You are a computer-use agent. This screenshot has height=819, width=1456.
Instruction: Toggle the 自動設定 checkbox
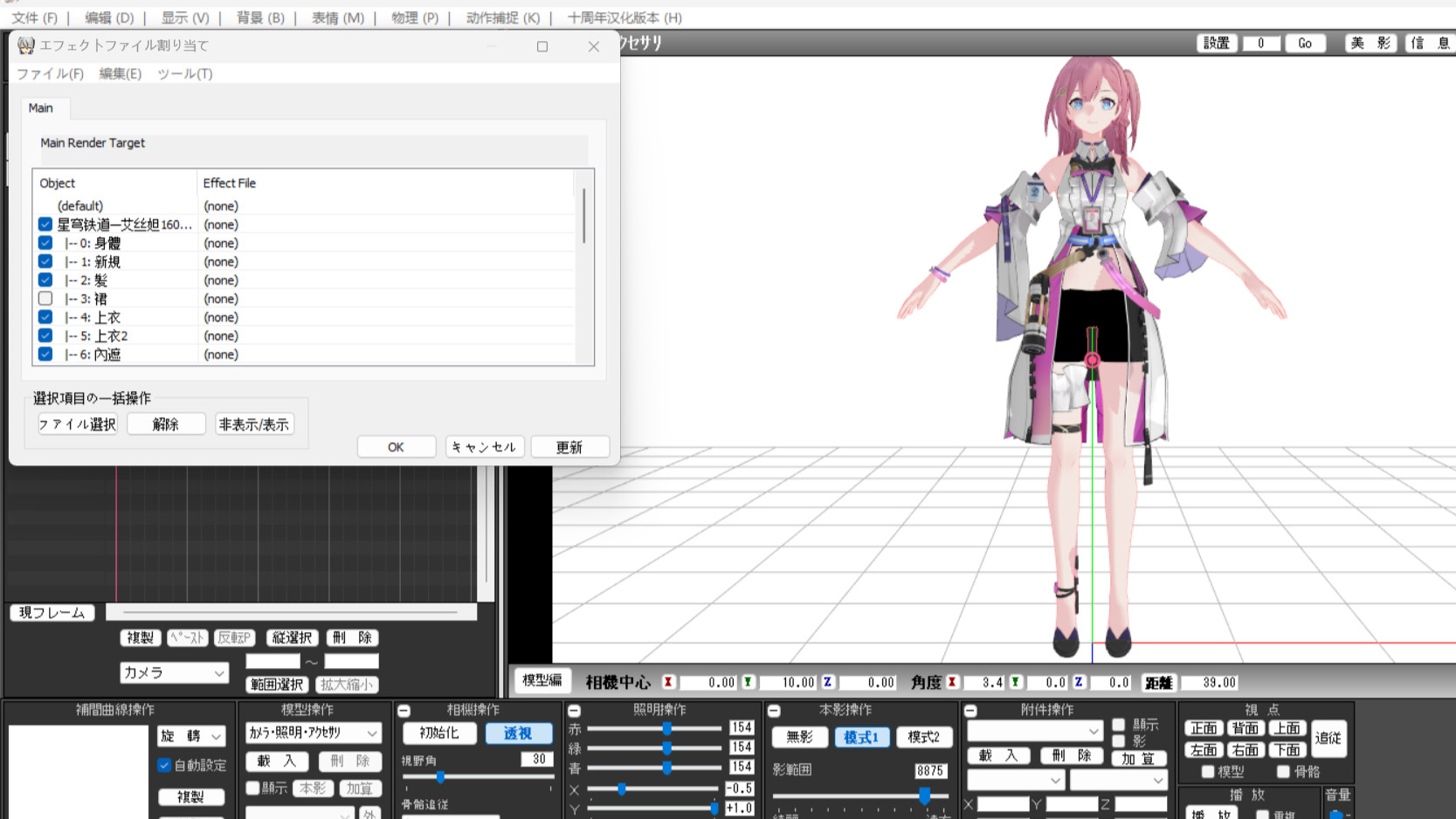click(164, 765)
